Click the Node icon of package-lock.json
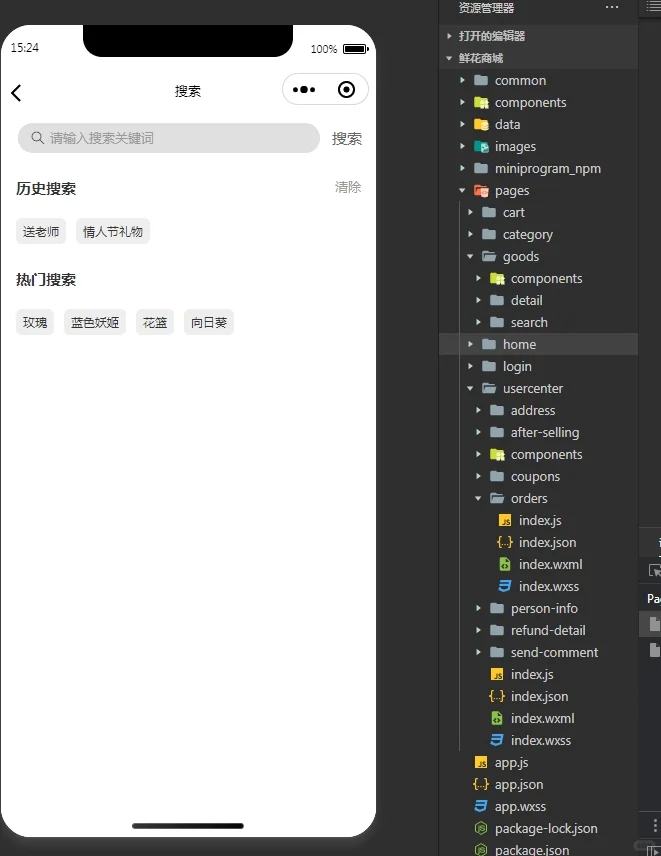This screenshot has height=856, width=661. (x=481, y=828)
